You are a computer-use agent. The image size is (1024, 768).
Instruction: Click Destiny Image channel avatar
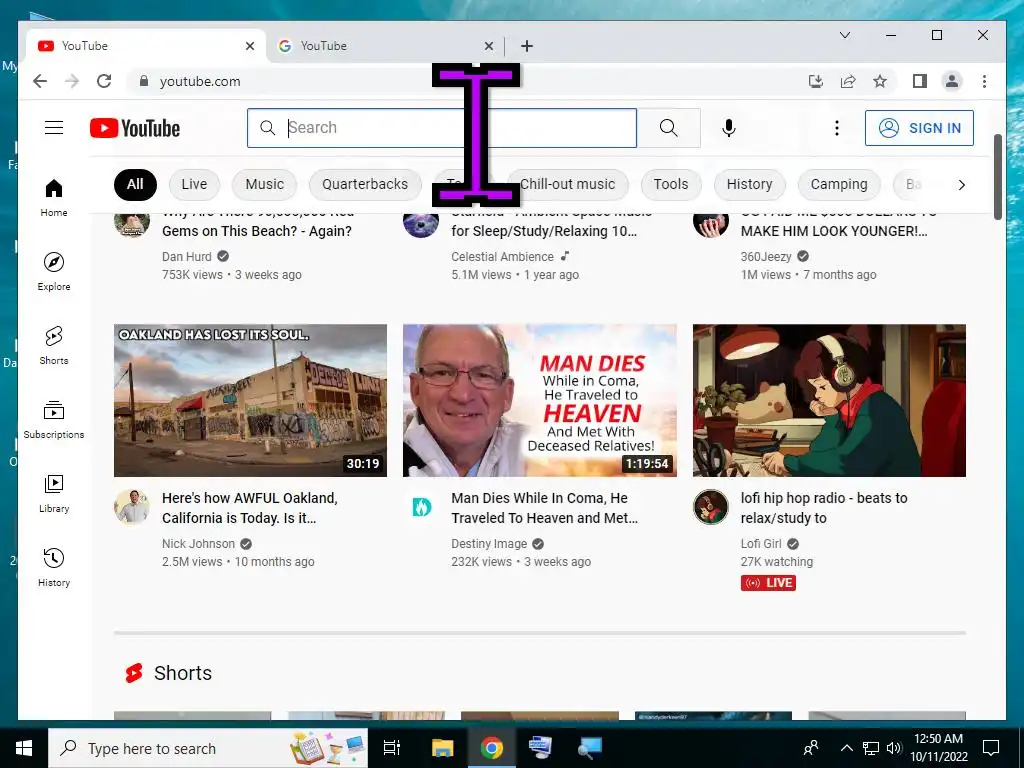422,507
